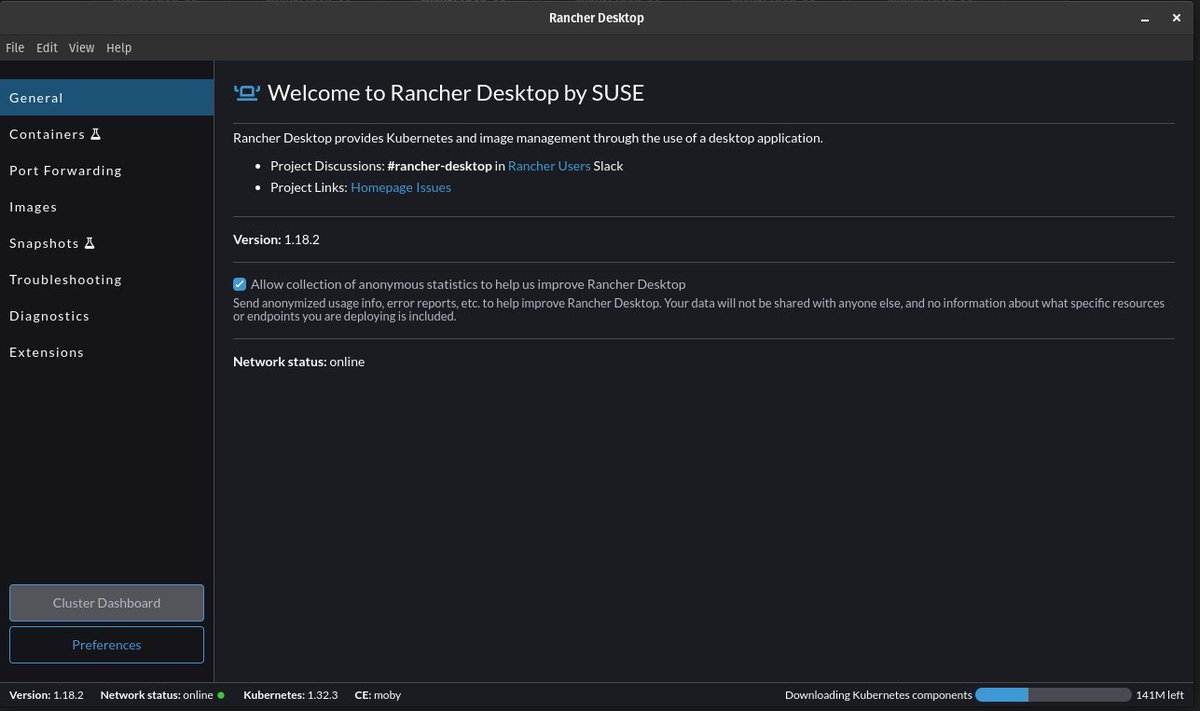
Task: Click the Kubernetes download progress bar
Action: pos(1053,695)
